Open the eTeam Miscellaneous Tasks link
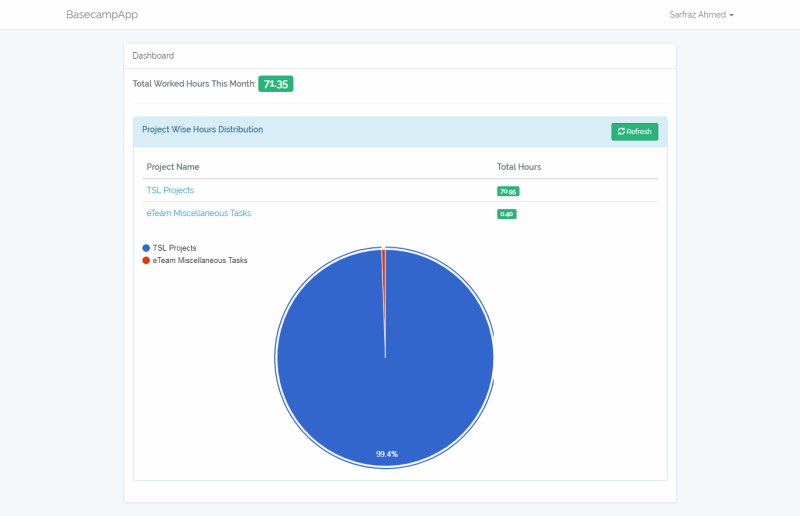 coord(199,213)
